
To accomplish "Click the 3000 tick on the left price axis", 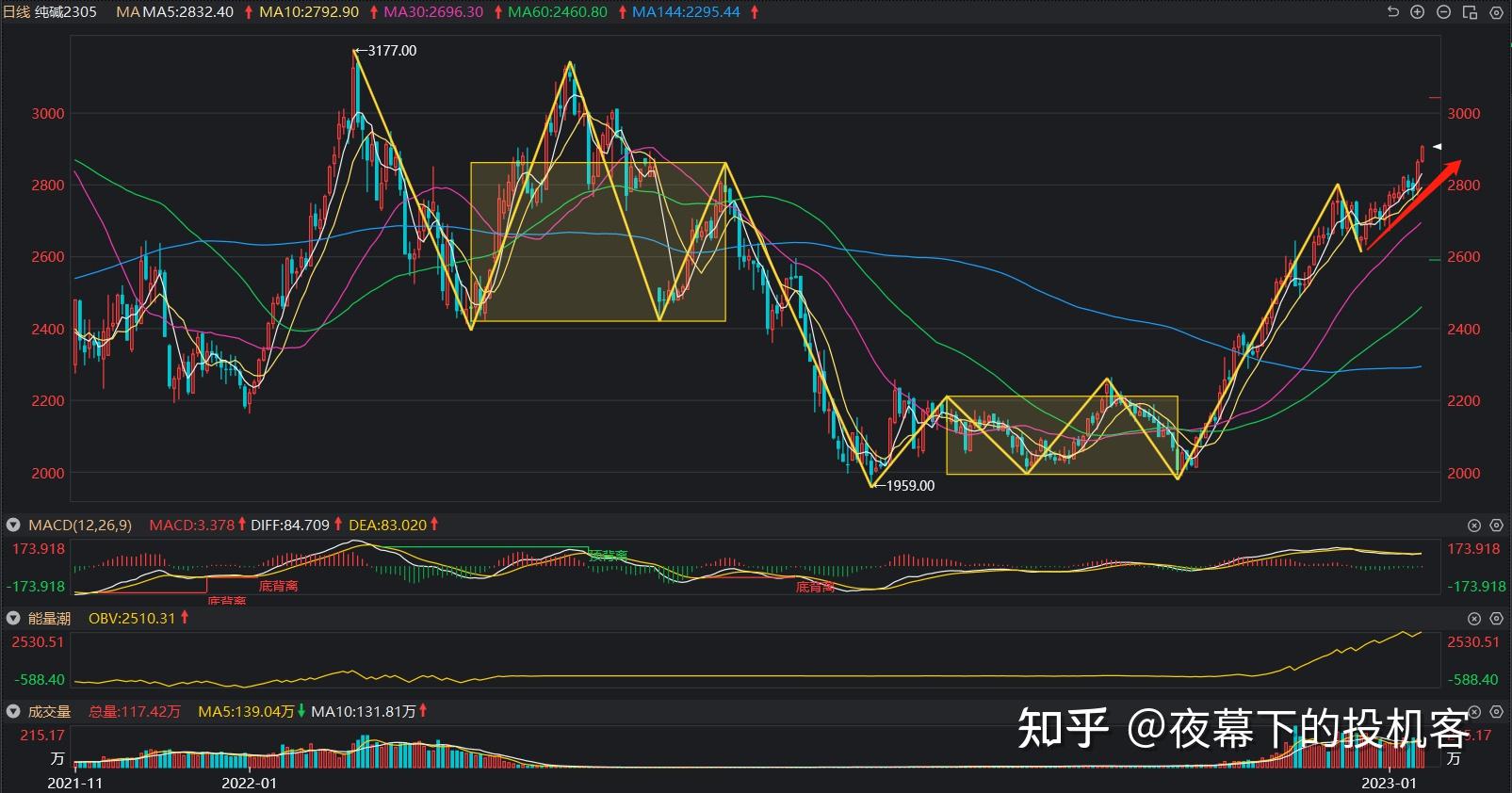I will click(x=48, y=113).
